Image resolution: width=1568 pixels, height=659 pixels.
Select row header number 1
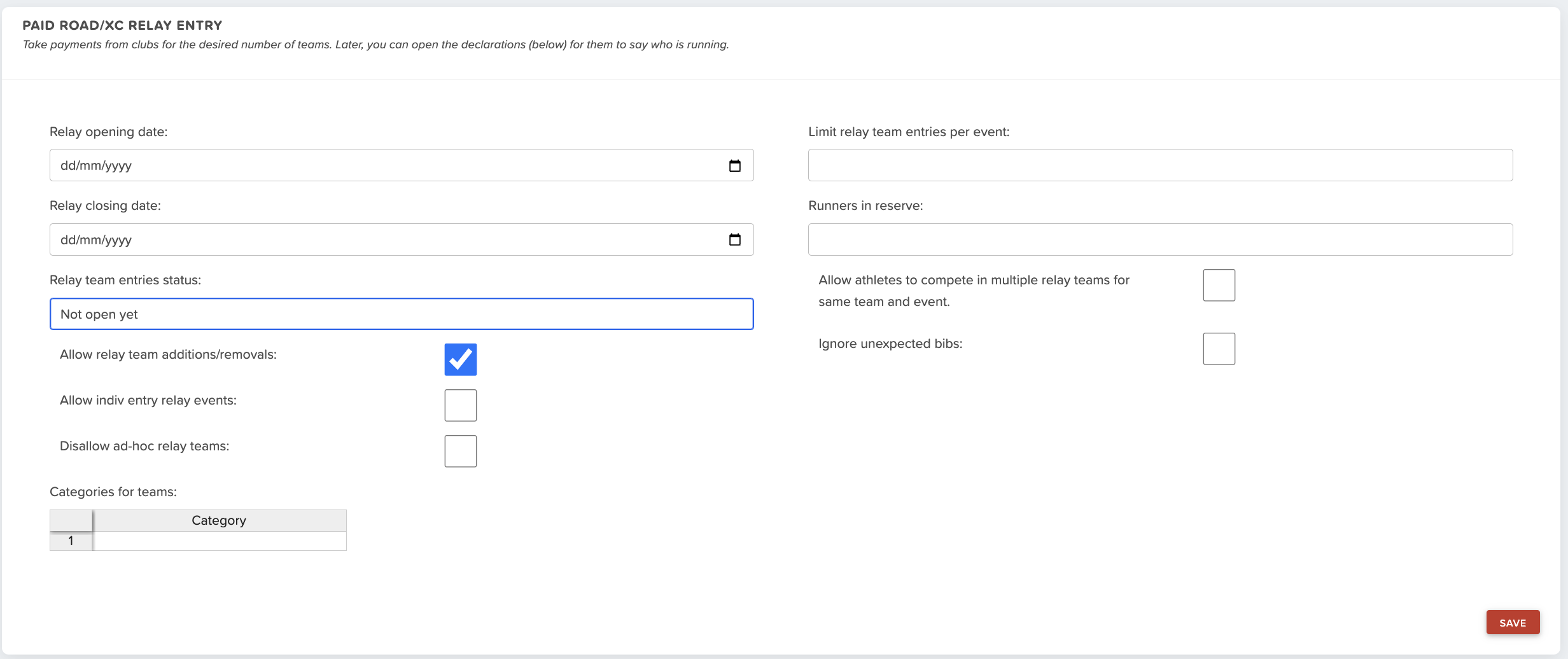71,541
